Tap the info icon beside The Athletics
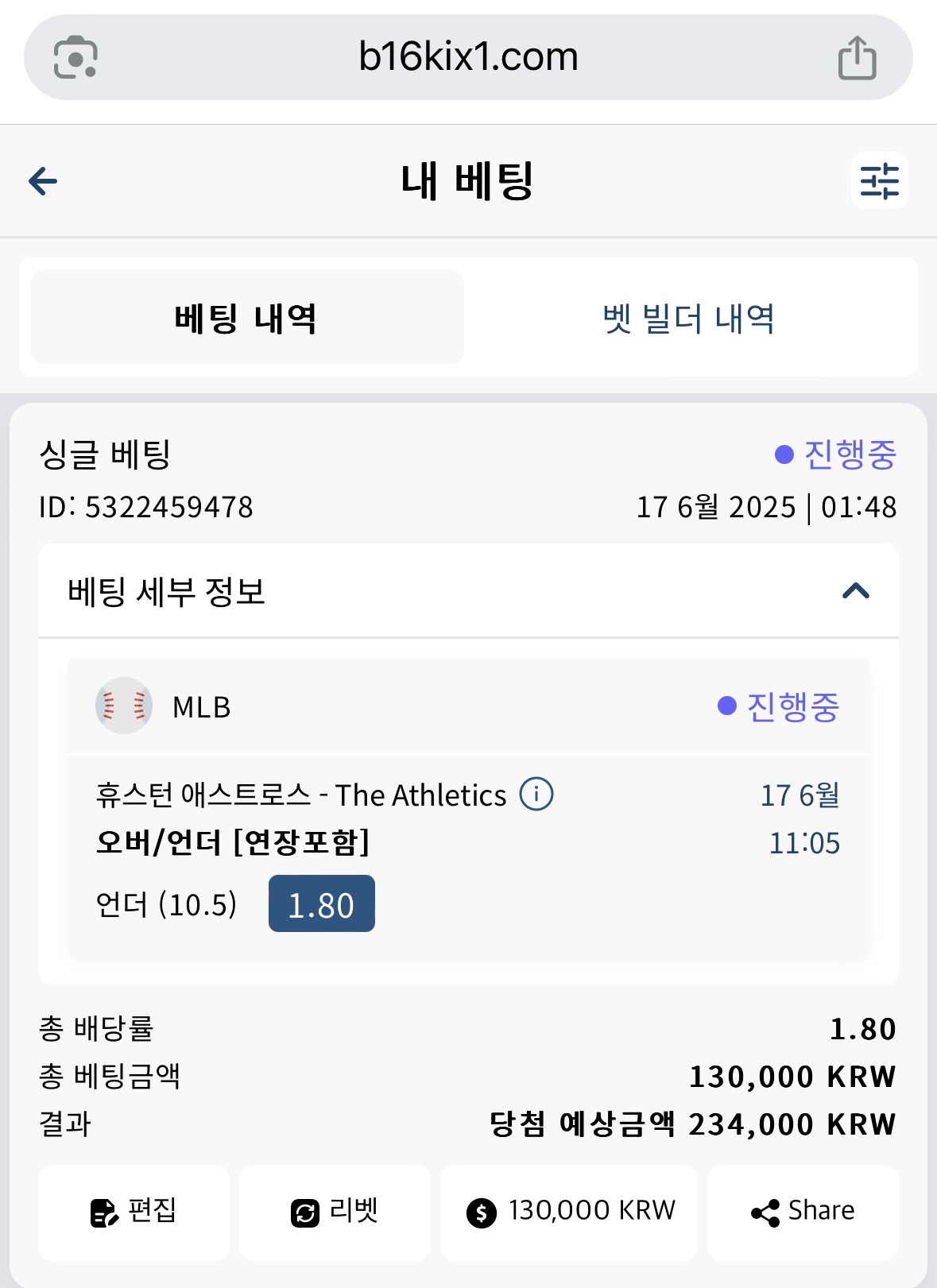The width and height of the screenshot is (937, 1288). point(536,794)
